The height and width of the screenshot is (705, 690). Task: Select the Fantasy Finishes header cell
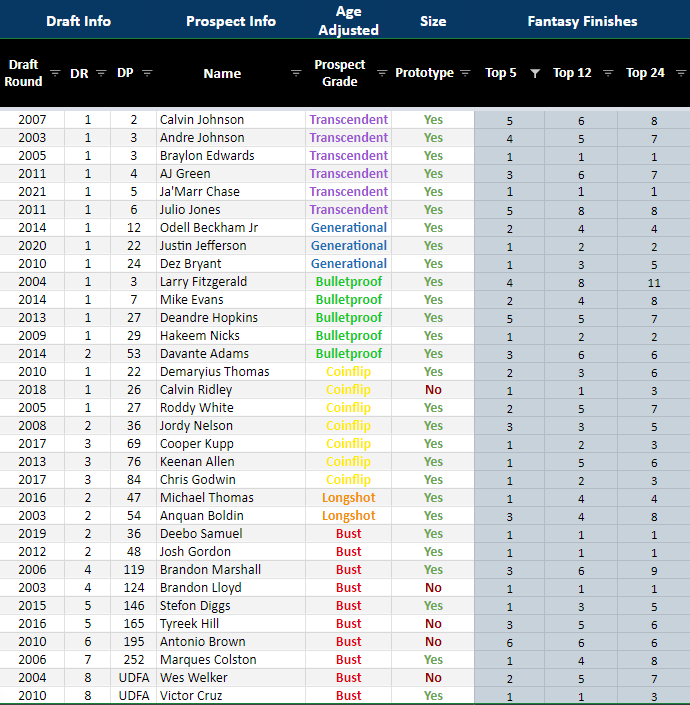(582, 21)
